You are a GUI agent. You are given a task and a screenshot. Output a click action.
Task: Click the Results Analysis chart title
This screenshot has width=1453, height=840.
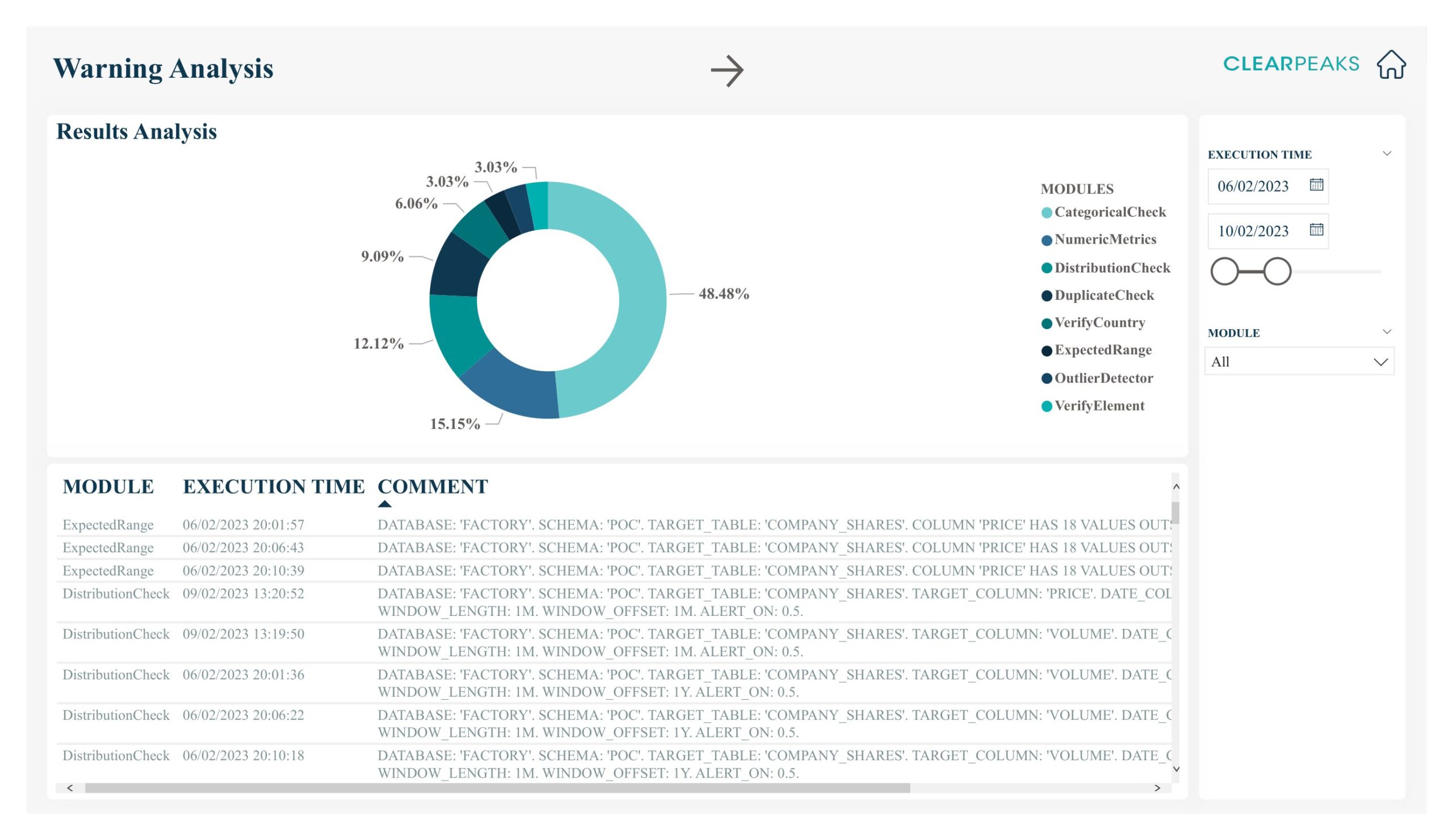137,132
